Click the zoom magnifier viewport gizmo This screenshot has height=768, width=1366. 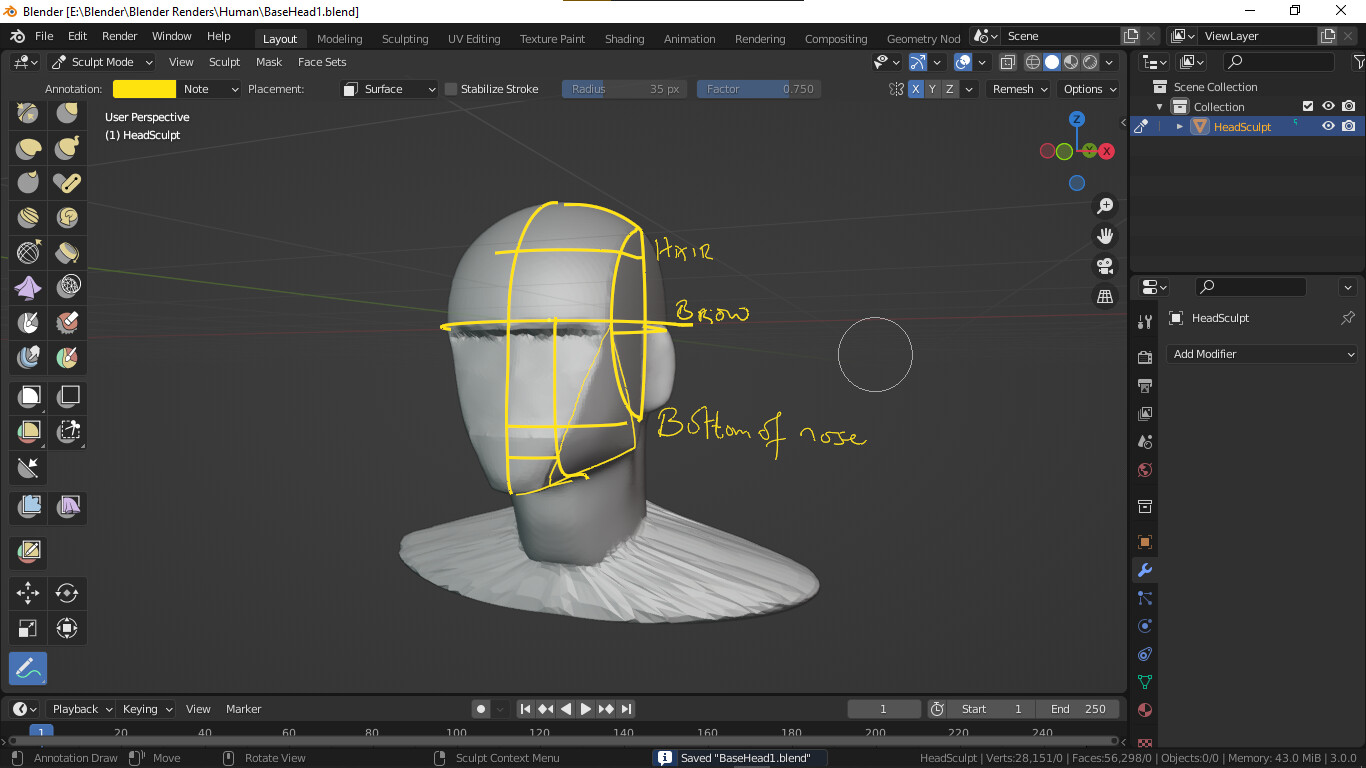pyautogui.click(x=1105, y=206)
